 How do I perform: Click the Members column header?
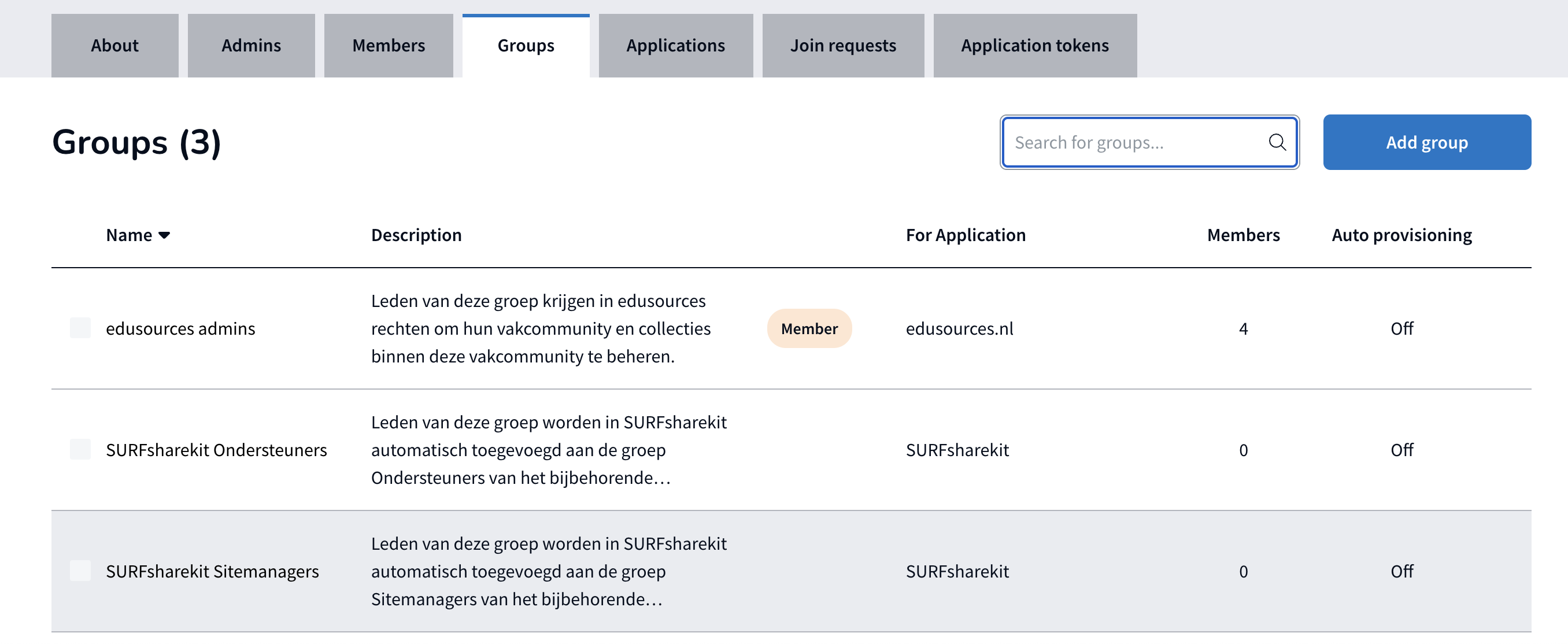coord(1243,235)
